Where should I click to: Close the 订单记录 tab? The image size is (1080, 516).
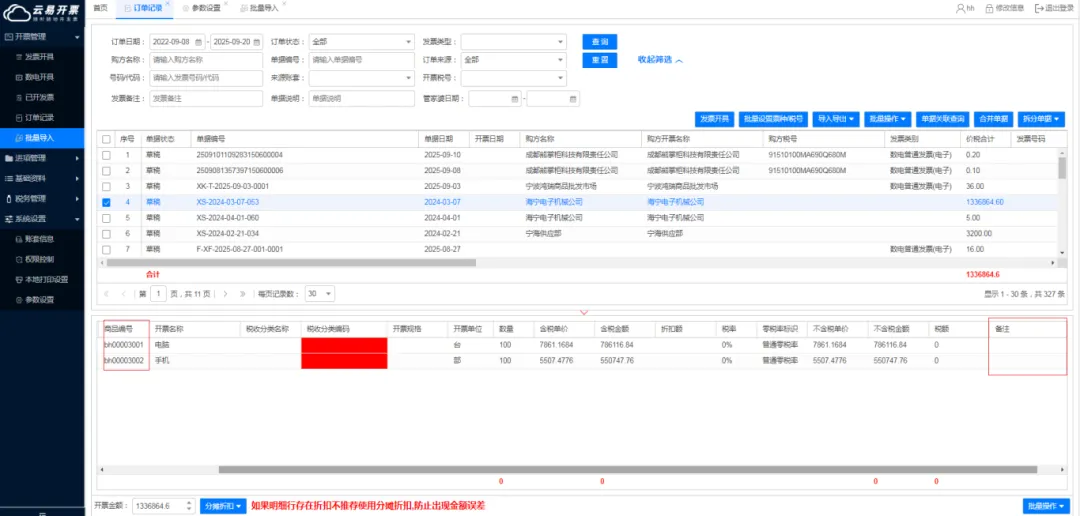point(168,4)
